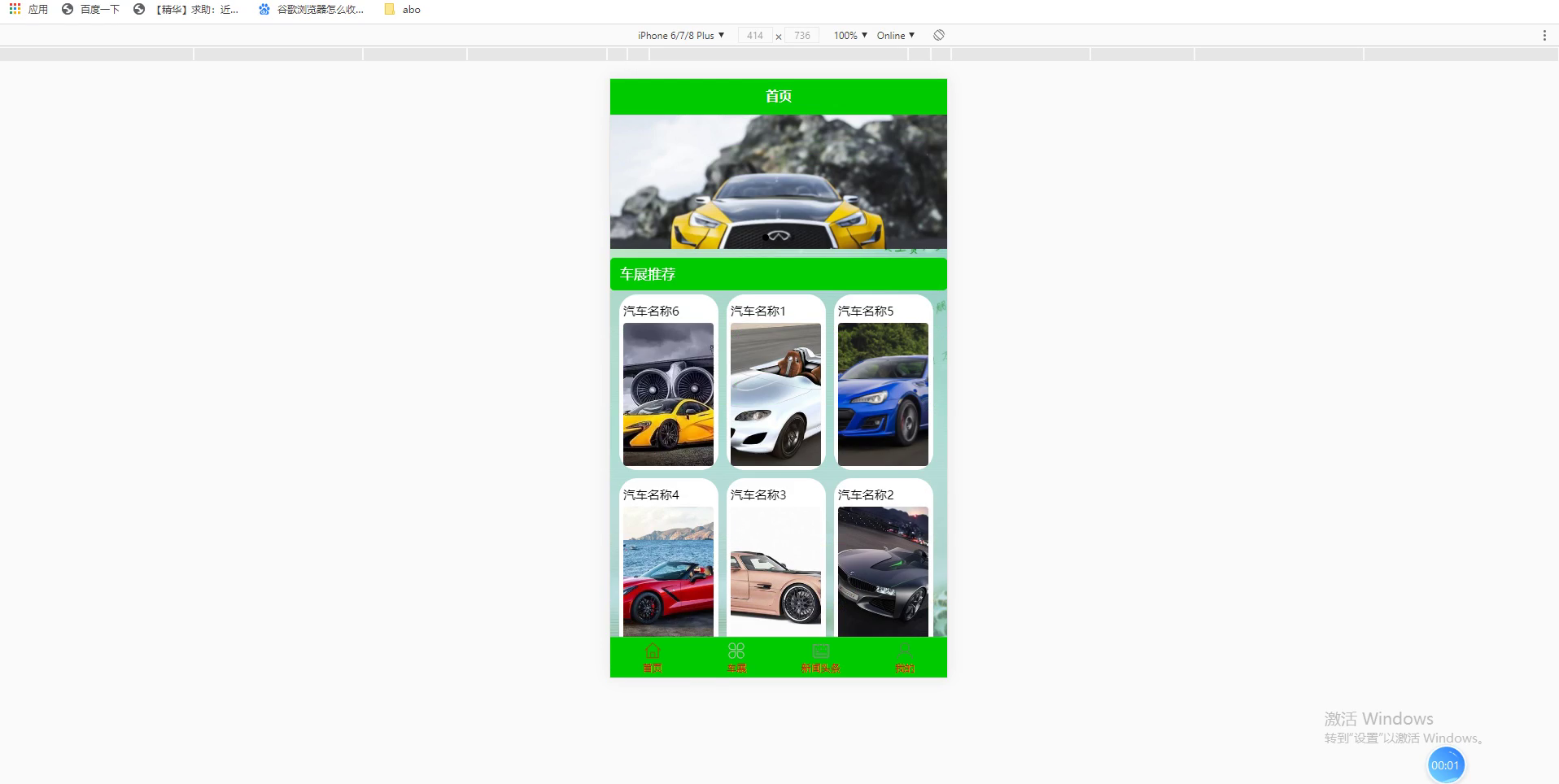The width and height of the screenshot is (1559, 784).
Task: Open the 汽车名称5 car card image
Action: (883, 394)
